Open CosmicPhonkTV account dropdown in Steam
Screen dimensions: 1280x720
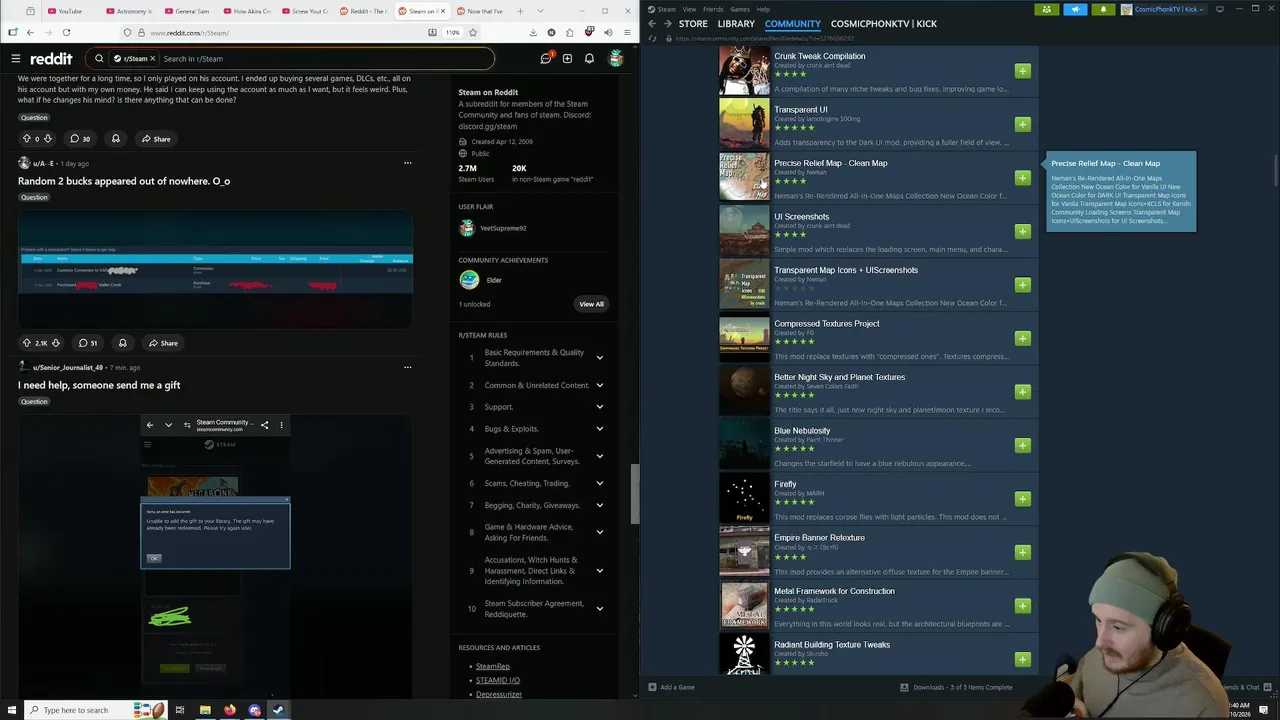click(1163, 9)
